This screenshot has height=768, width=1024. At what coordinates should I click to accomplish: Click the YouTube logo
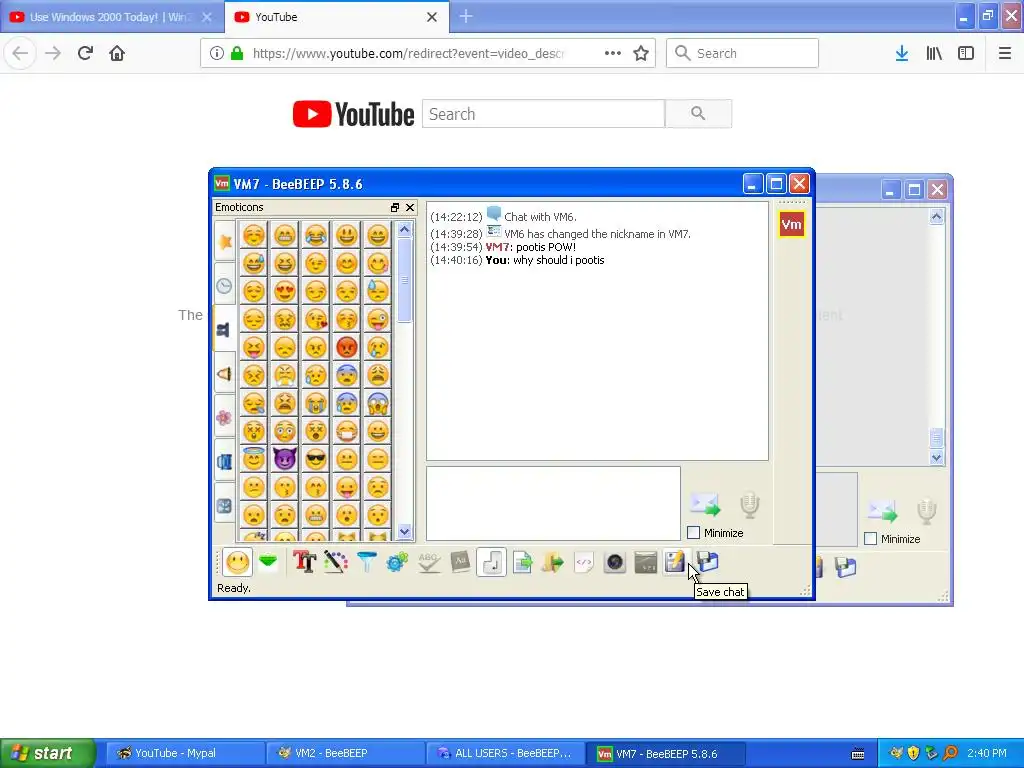(353, 114)
